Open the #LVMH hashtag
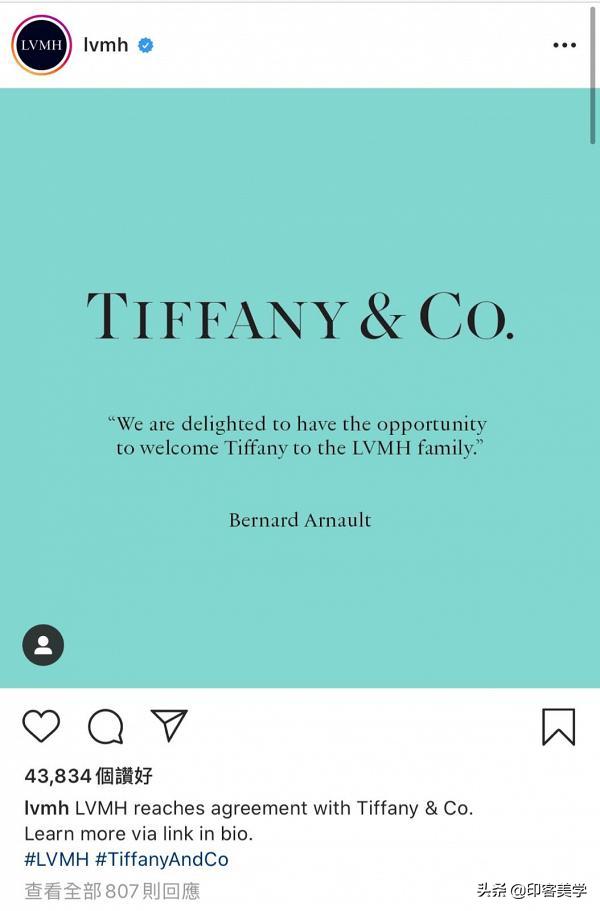The image size is (600, 911). [x=56, y=859]
